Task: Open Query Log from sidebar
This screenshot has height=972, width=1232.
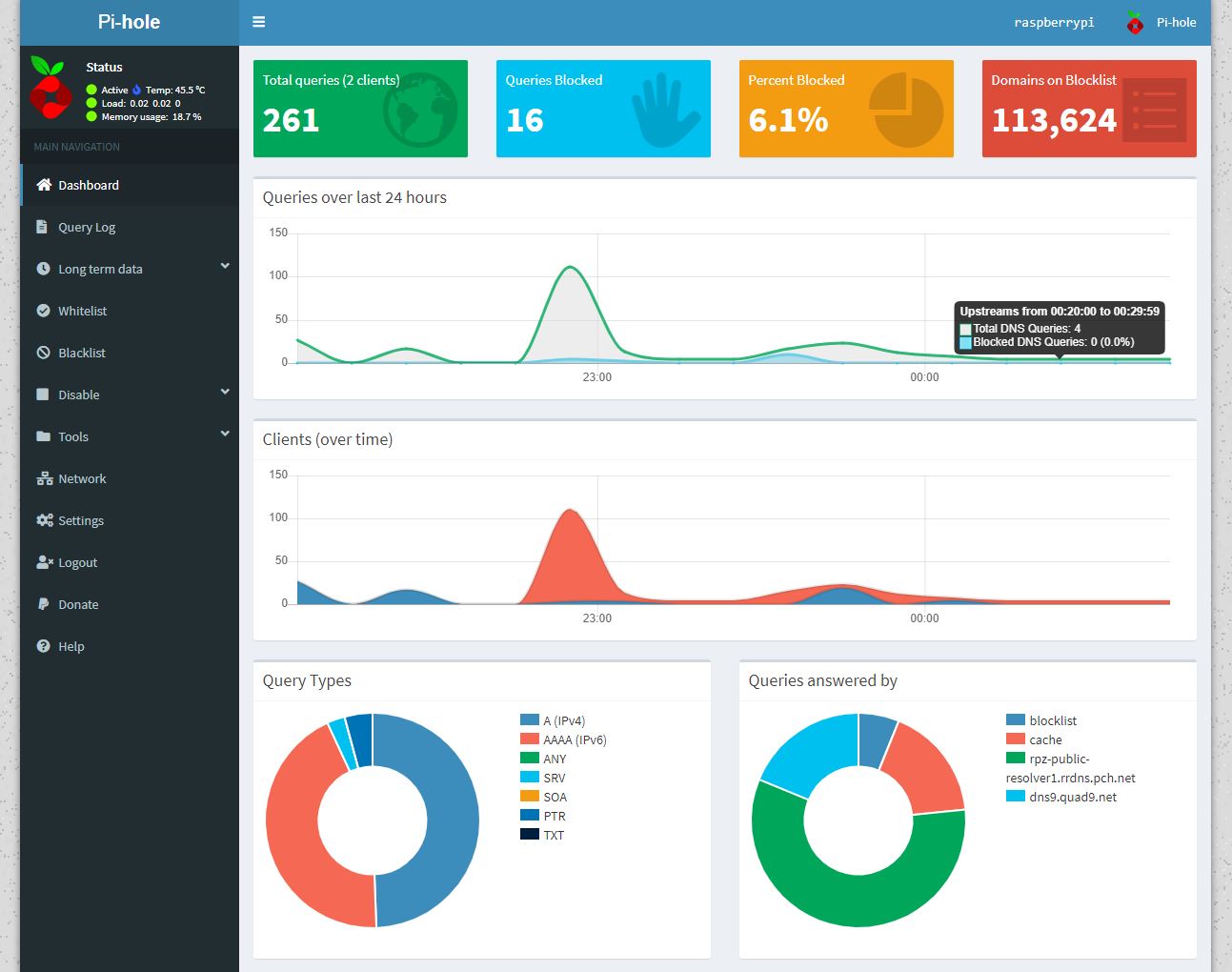Action: (86, 227)
